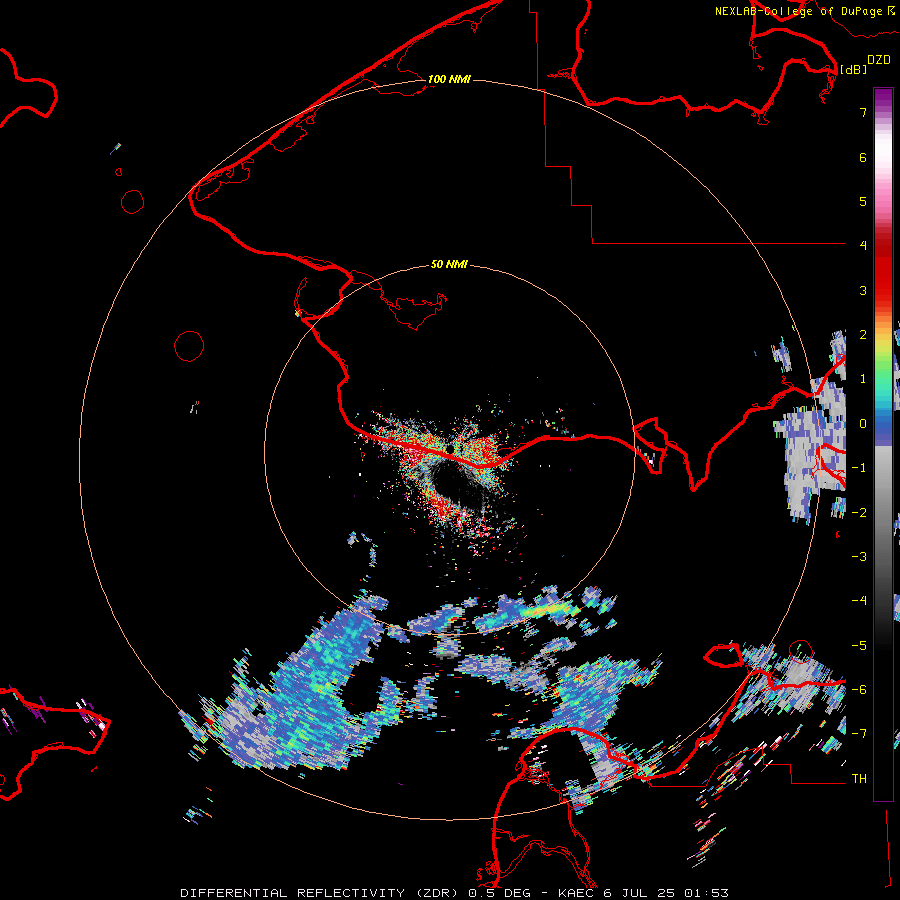Click the -4 value on color scale

(x=859, y=601)
